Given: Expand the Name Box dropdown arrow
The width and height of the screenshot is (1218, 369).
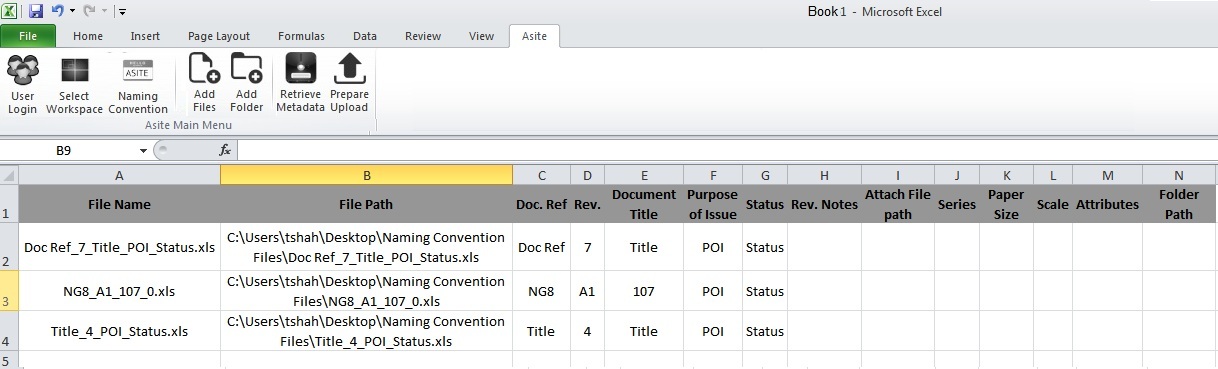Looking at the screenshot, I should (144, 150).
